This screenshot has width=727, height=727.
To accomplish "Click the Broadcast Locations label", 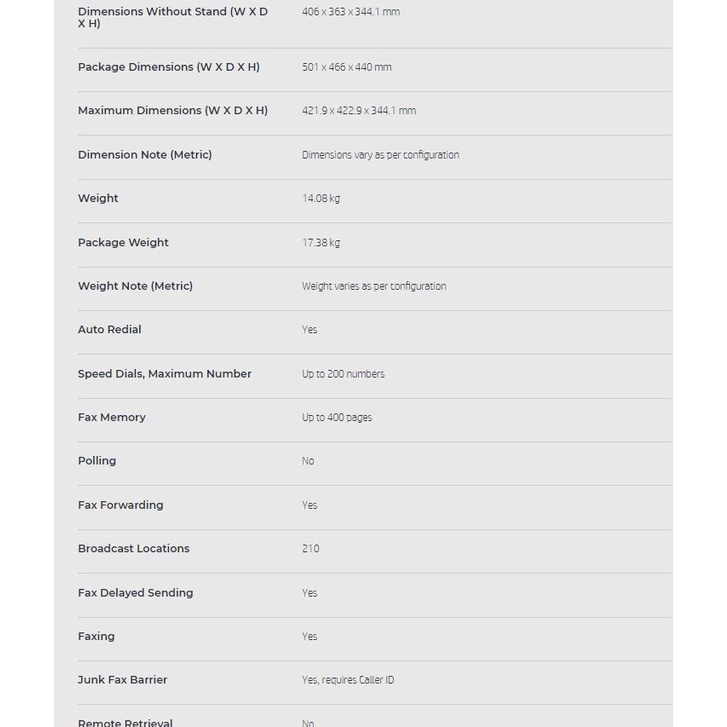I will pos(133,549).
